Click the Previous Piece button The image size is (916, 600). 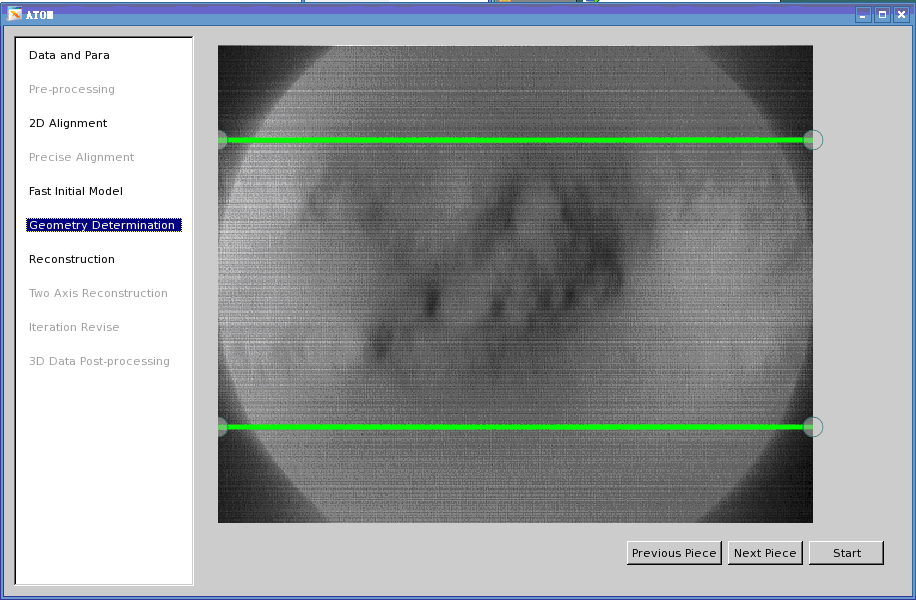pyautogui.click(x=674, y=553)
